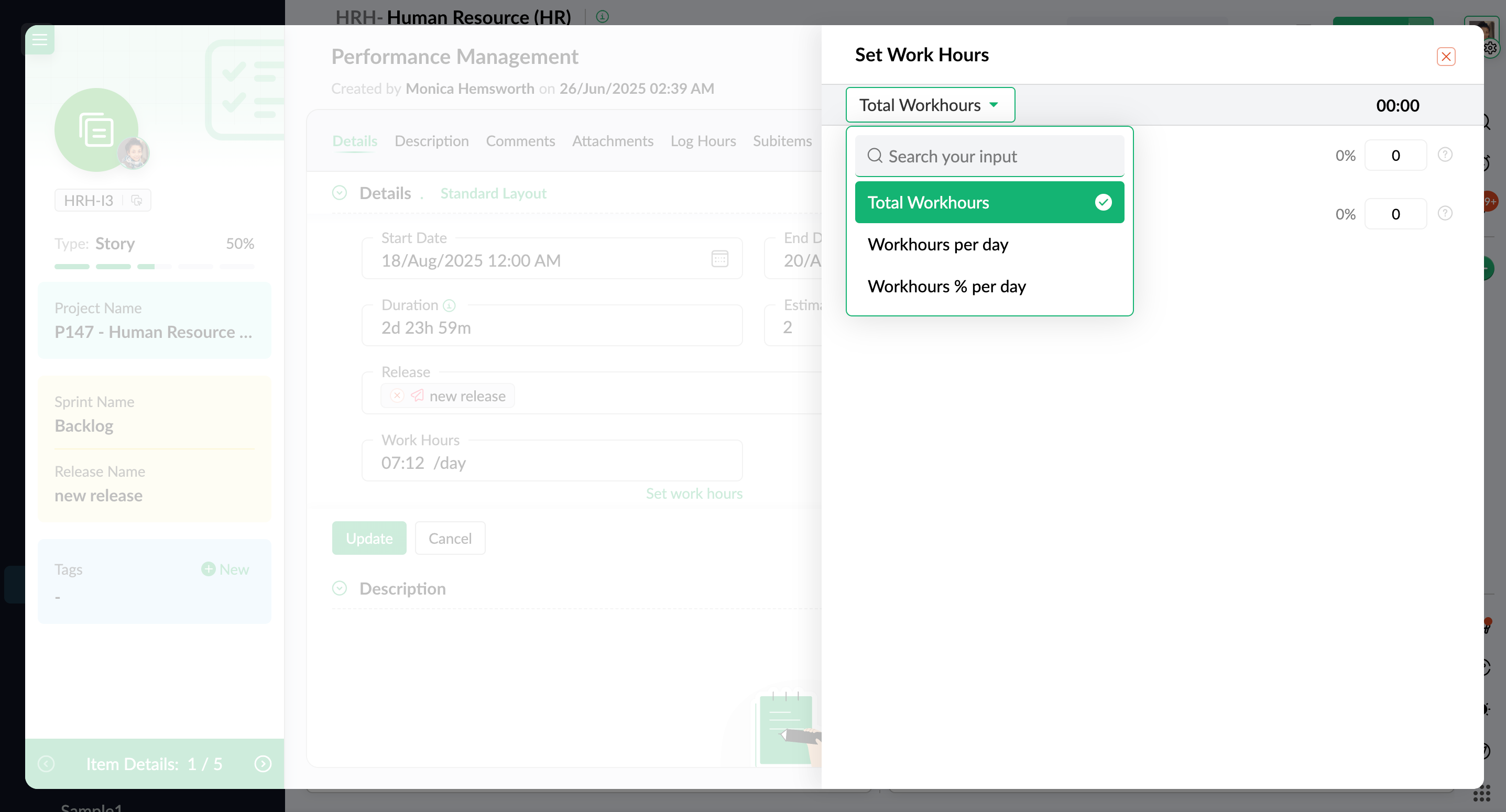The height and width of the screenshot is (812, 1506).
Task: Click the second row help question icon
Action: [x=1445, y=213]
